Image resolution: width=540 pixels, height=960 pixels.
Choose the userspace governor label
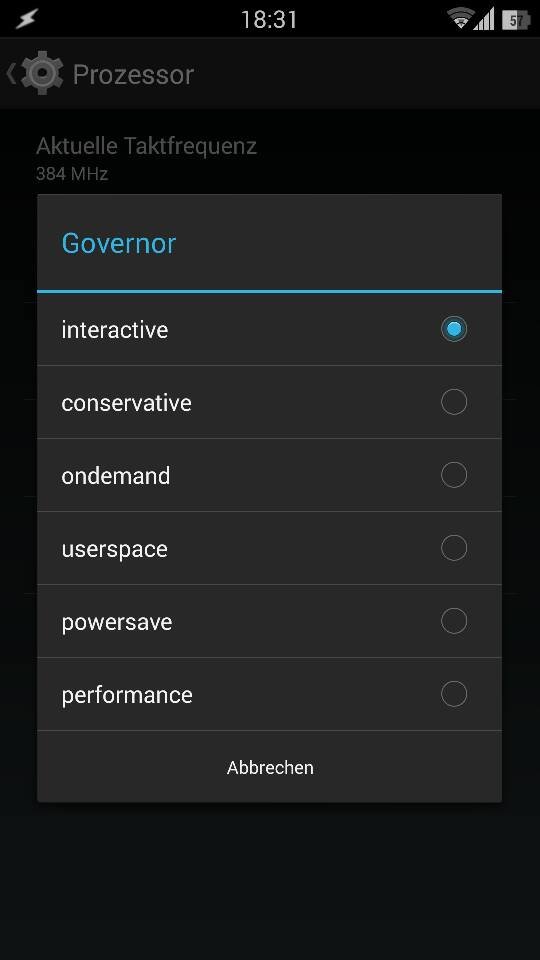coord(114,550)
